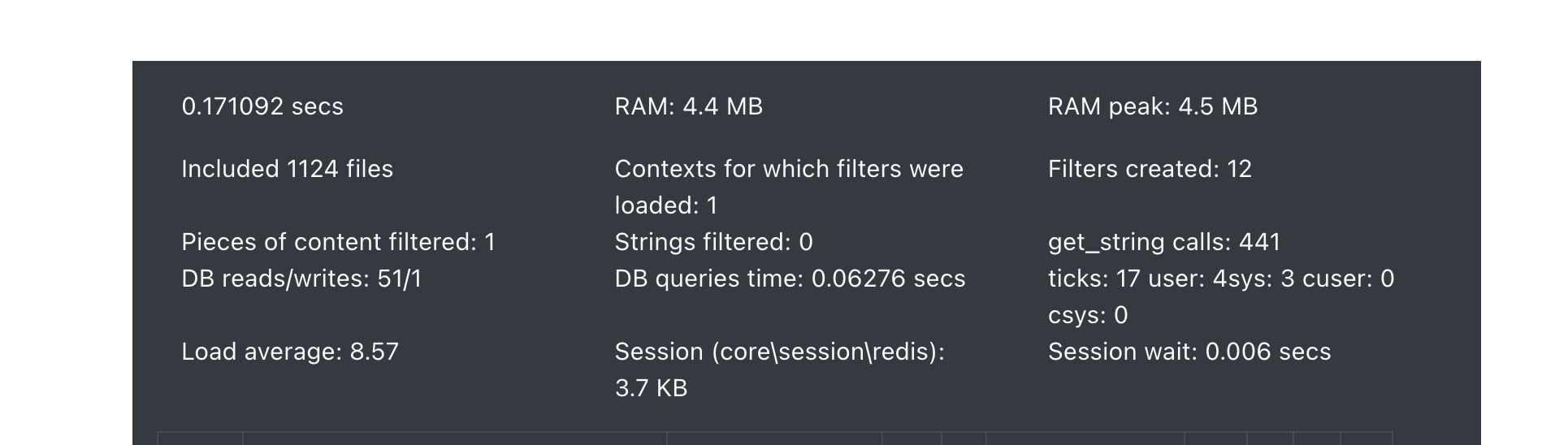The image size is (1568, 445).
Task: Select the 3.7 KB session size value
Action: [x=652, y=388]
